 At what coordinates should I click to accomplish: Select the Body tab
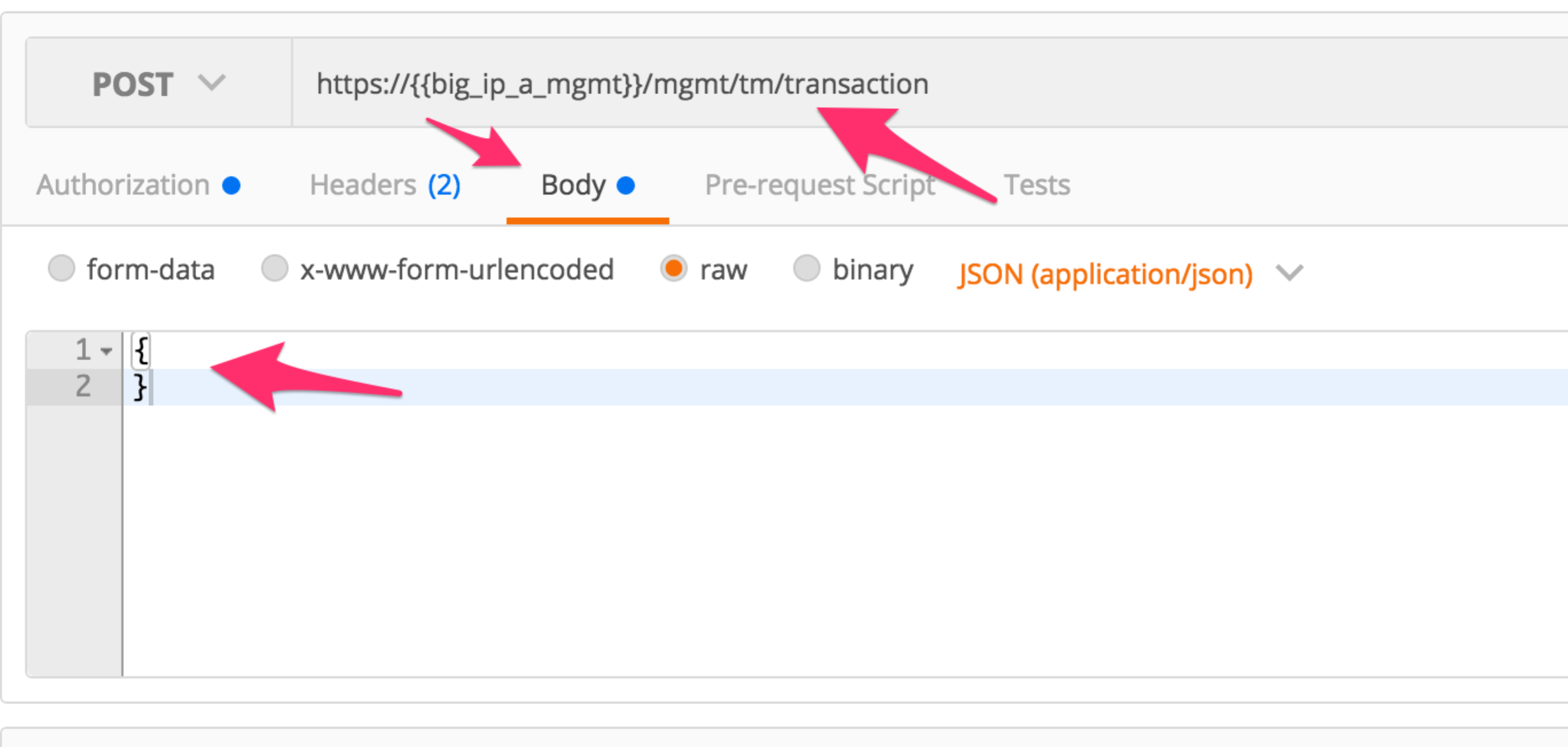point(574,185)
